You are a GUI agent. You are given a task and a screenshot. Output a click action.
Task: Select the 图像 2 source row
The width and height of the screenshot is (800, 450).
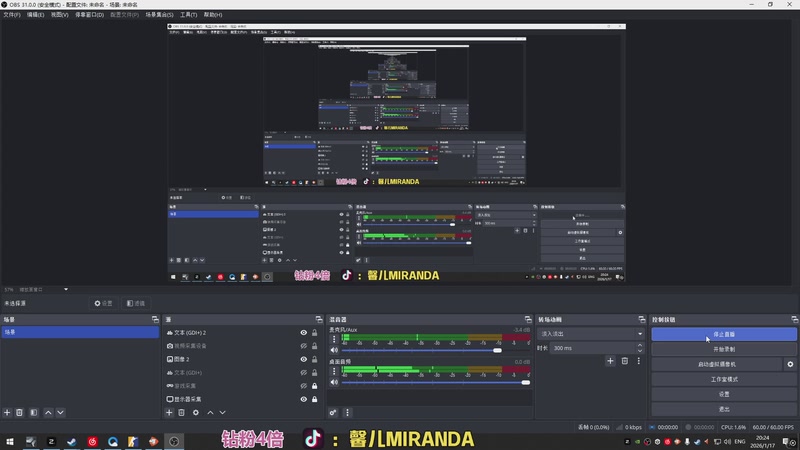tap(232, 359)
